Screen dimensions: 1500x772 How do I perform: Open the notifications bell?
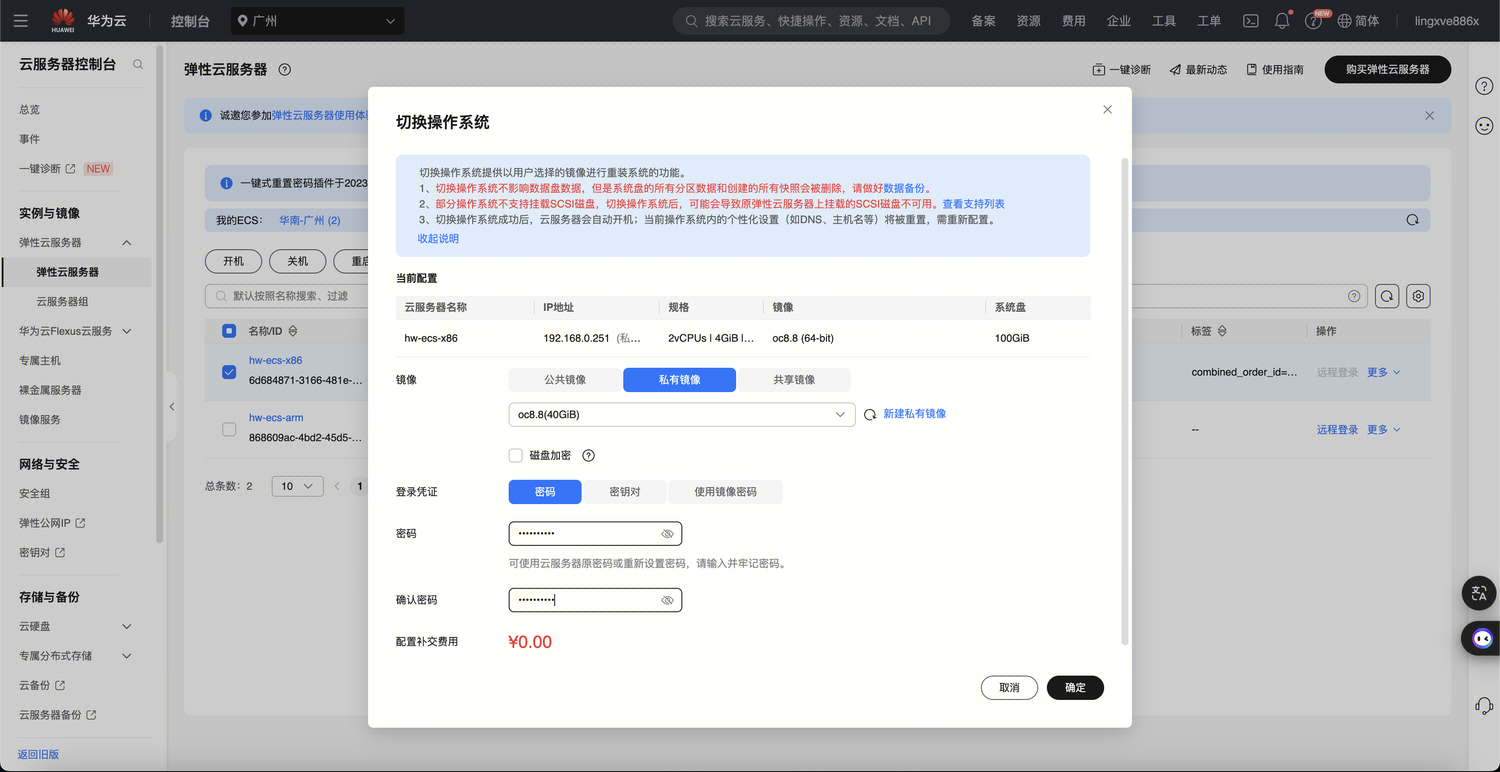tap(1282, 21)
